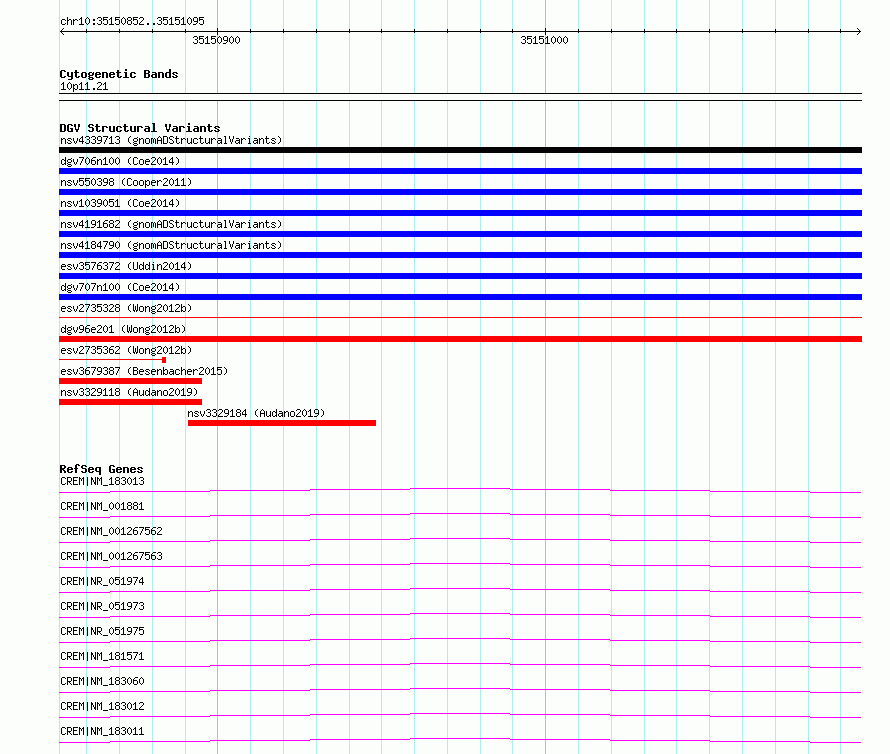This screenshot has height=754, width=890.
Task: Click CREM|NR_051973 transcript label
Action: [x=102, y=606]
